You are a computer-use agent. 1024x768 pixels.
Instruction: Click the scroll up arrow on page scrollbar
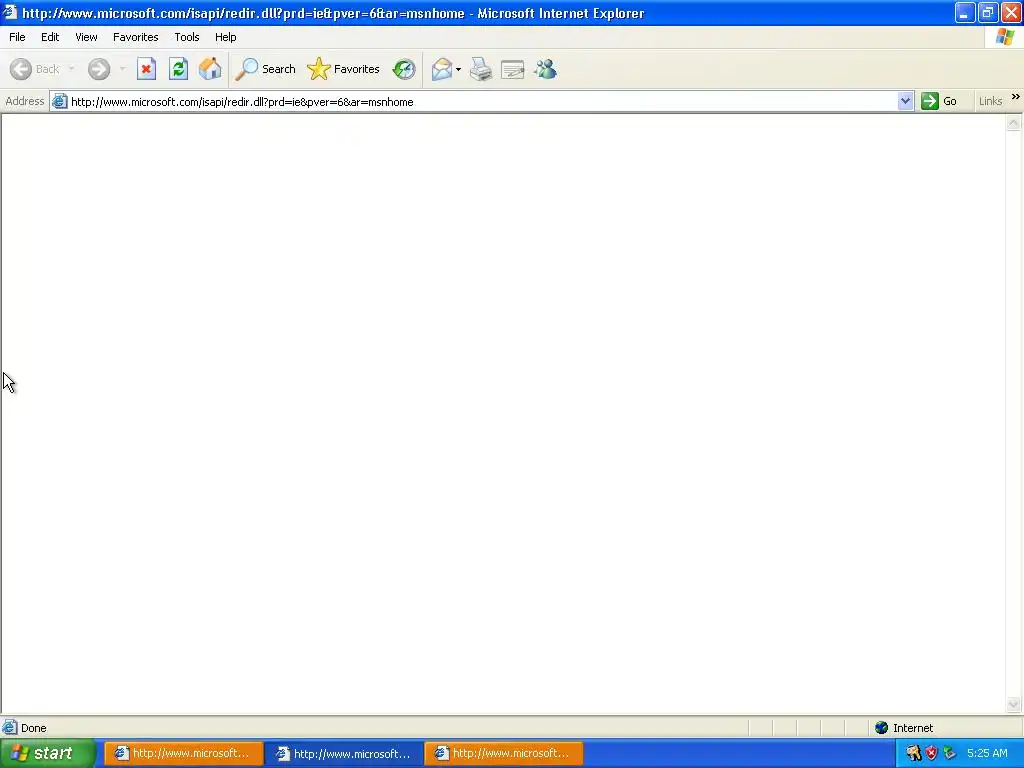pos(1014,123)
